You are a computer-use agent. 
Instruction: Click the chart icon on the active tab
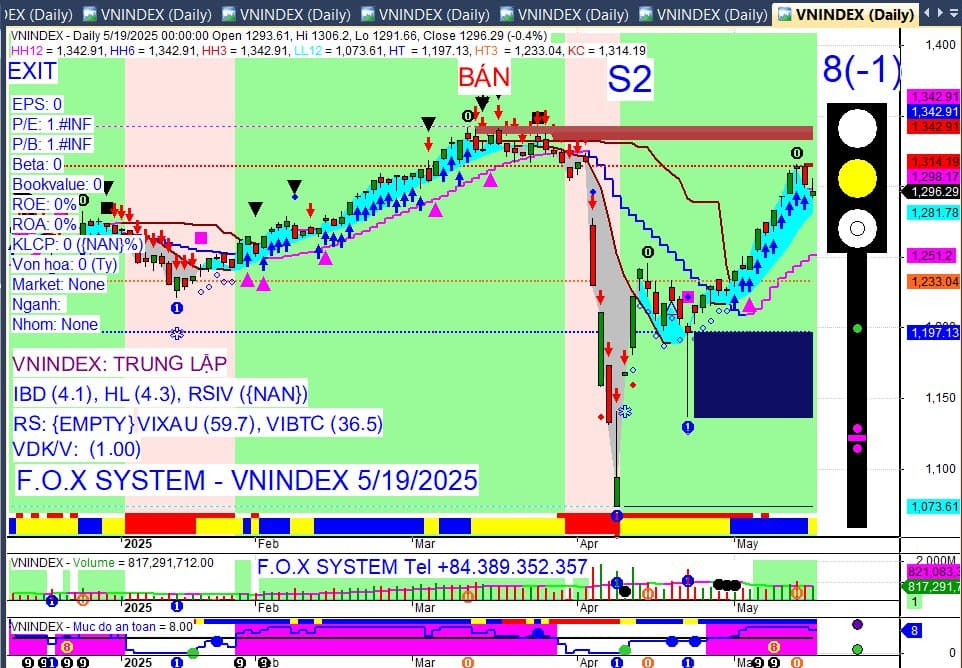[785, 13]
